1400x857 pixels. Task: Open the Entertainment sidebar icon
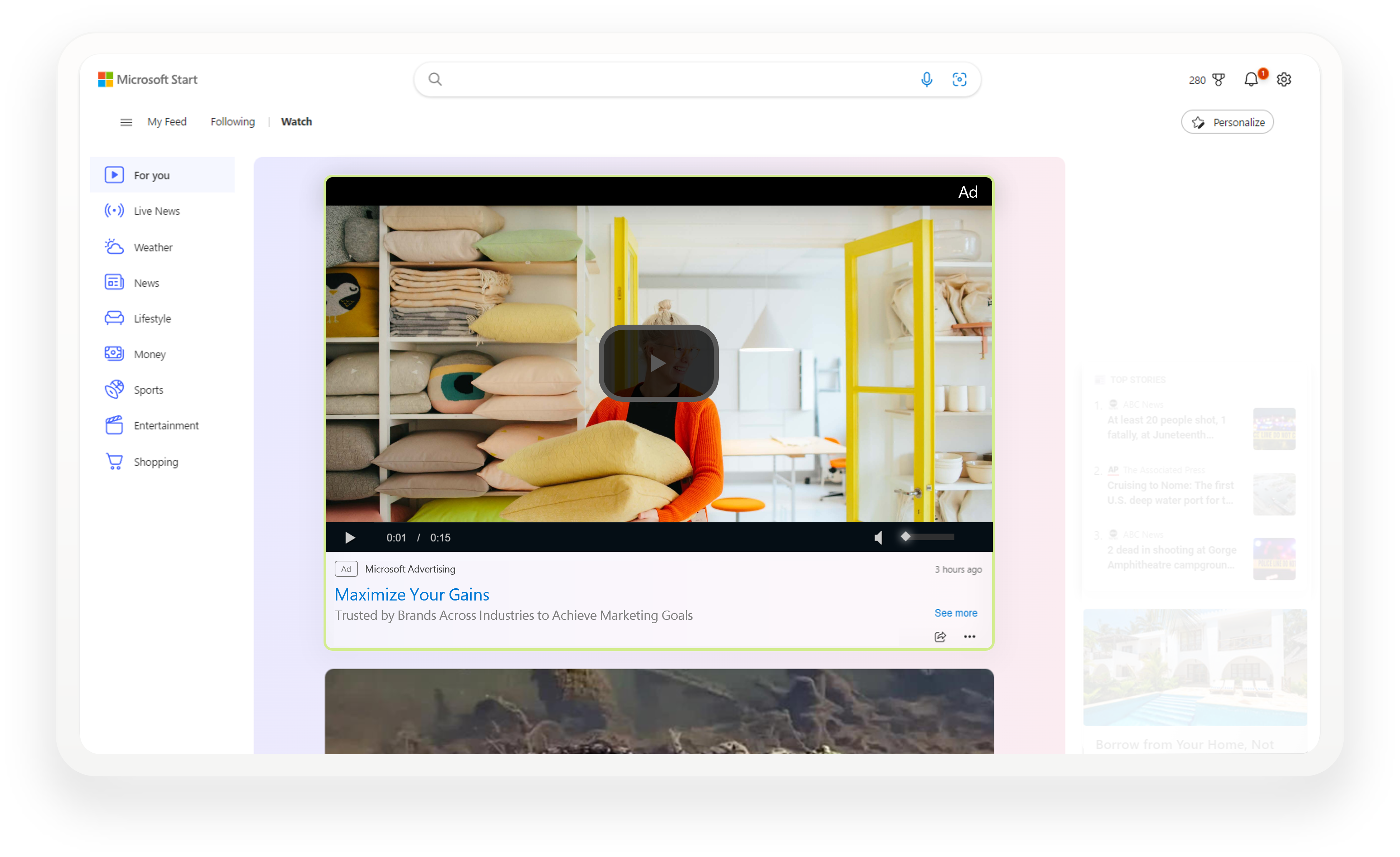click(x=114, y=425)
